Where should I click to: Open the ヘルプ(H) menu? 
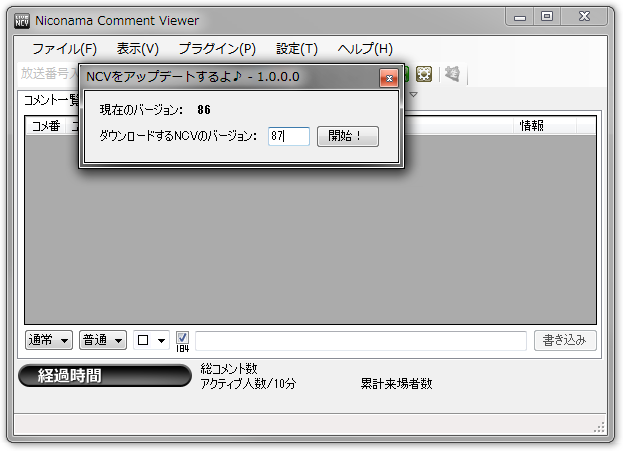365,49
